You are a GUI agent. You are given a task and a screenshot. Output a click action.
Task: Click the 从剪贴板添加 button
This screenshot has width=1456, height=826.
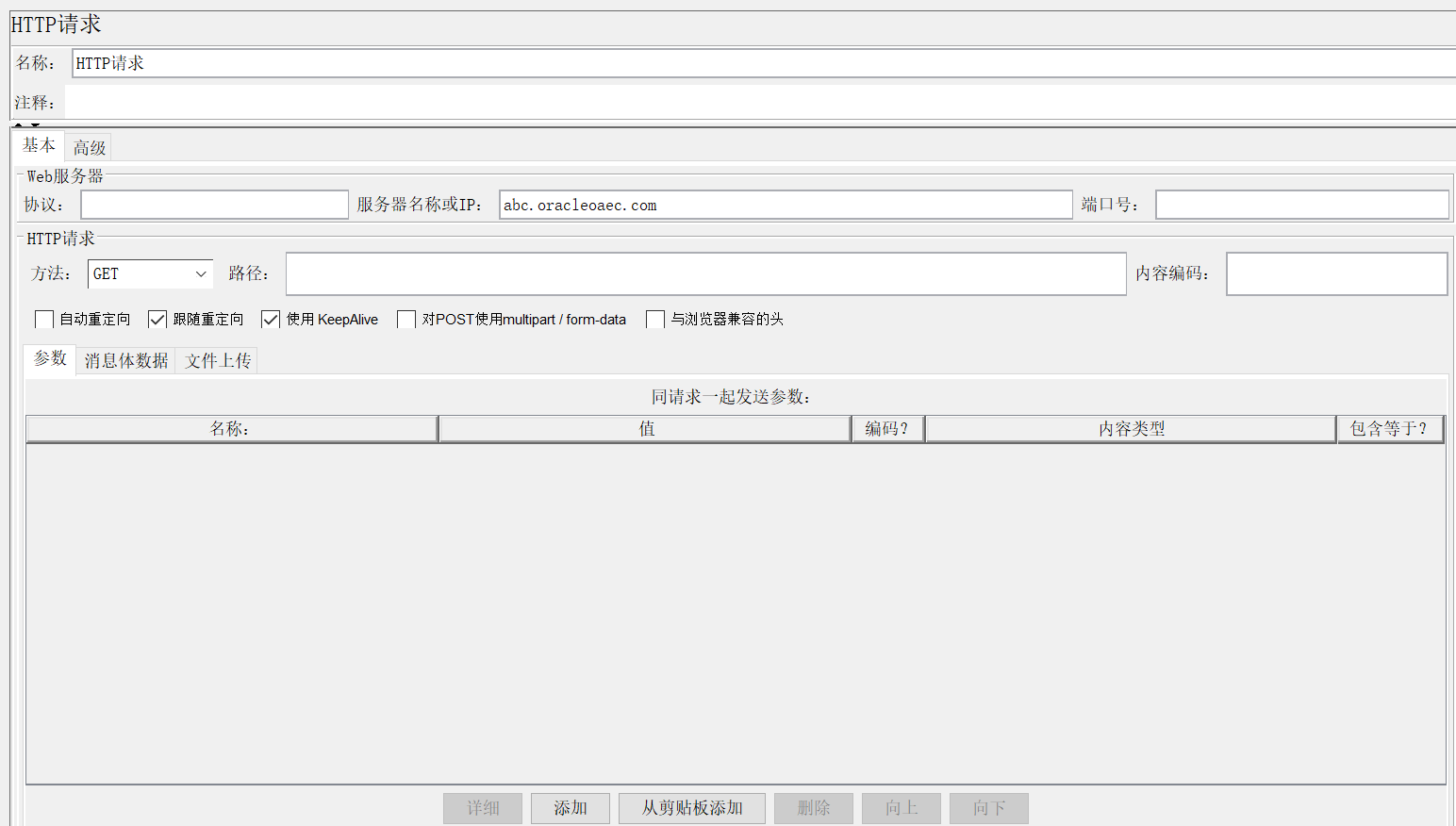692,808
